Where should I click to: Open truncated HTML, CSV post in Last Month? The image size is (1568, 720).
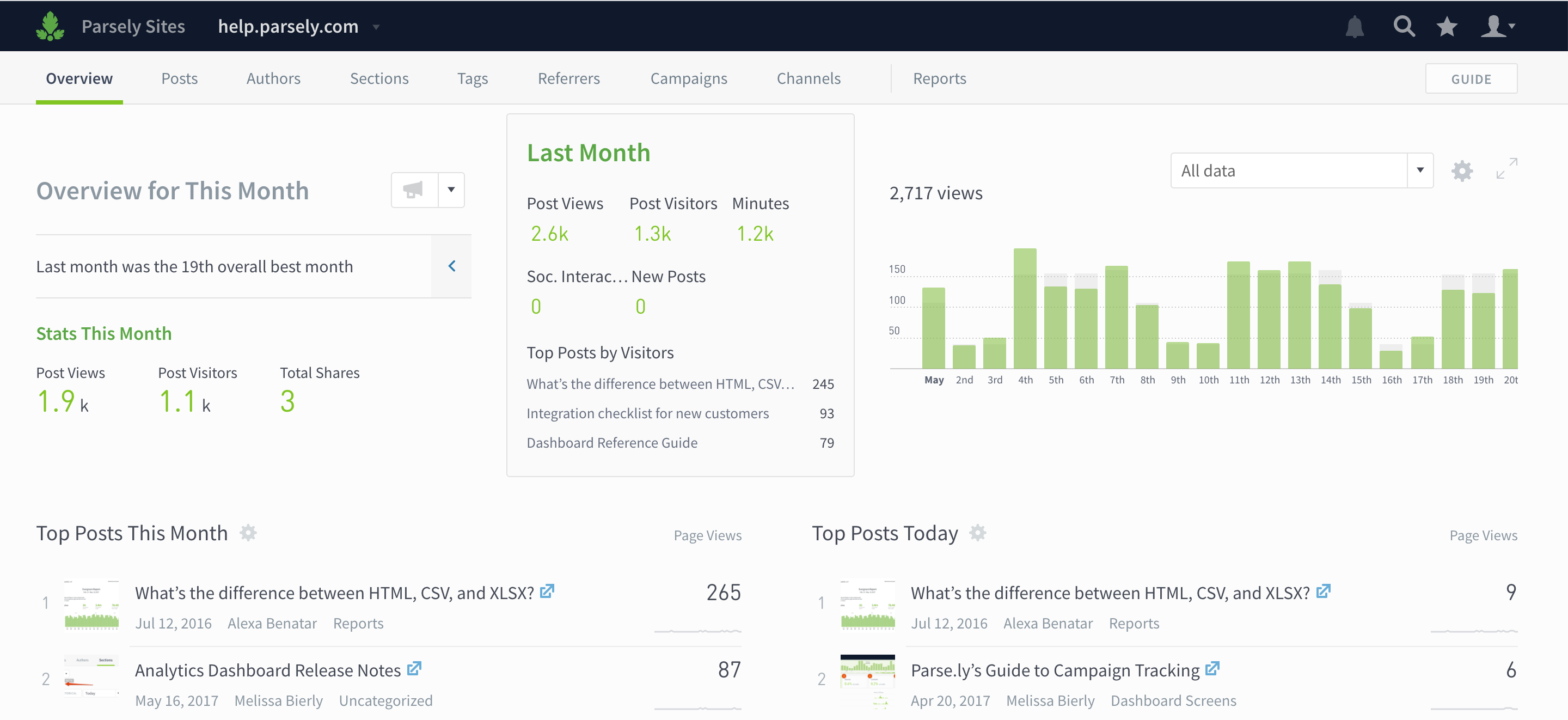click(660, 385)
